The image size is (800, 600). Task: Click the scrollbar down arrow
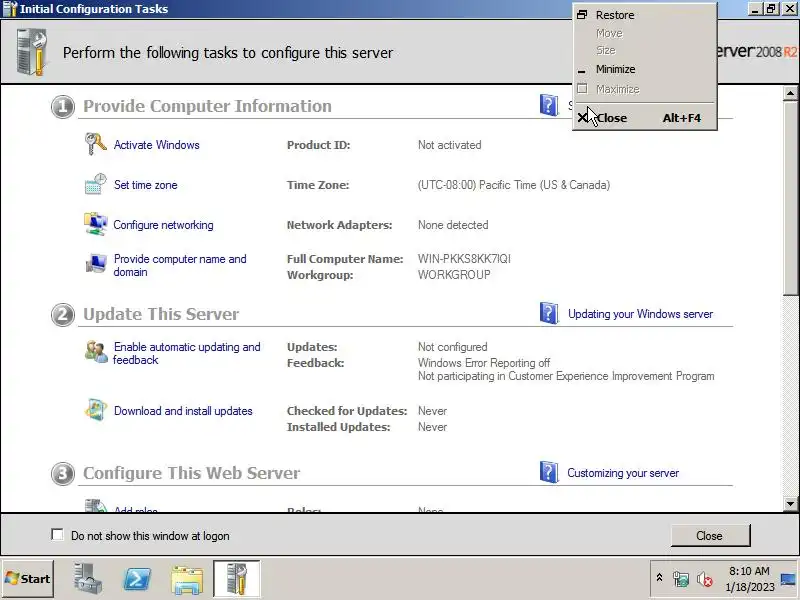pos(790,504)
